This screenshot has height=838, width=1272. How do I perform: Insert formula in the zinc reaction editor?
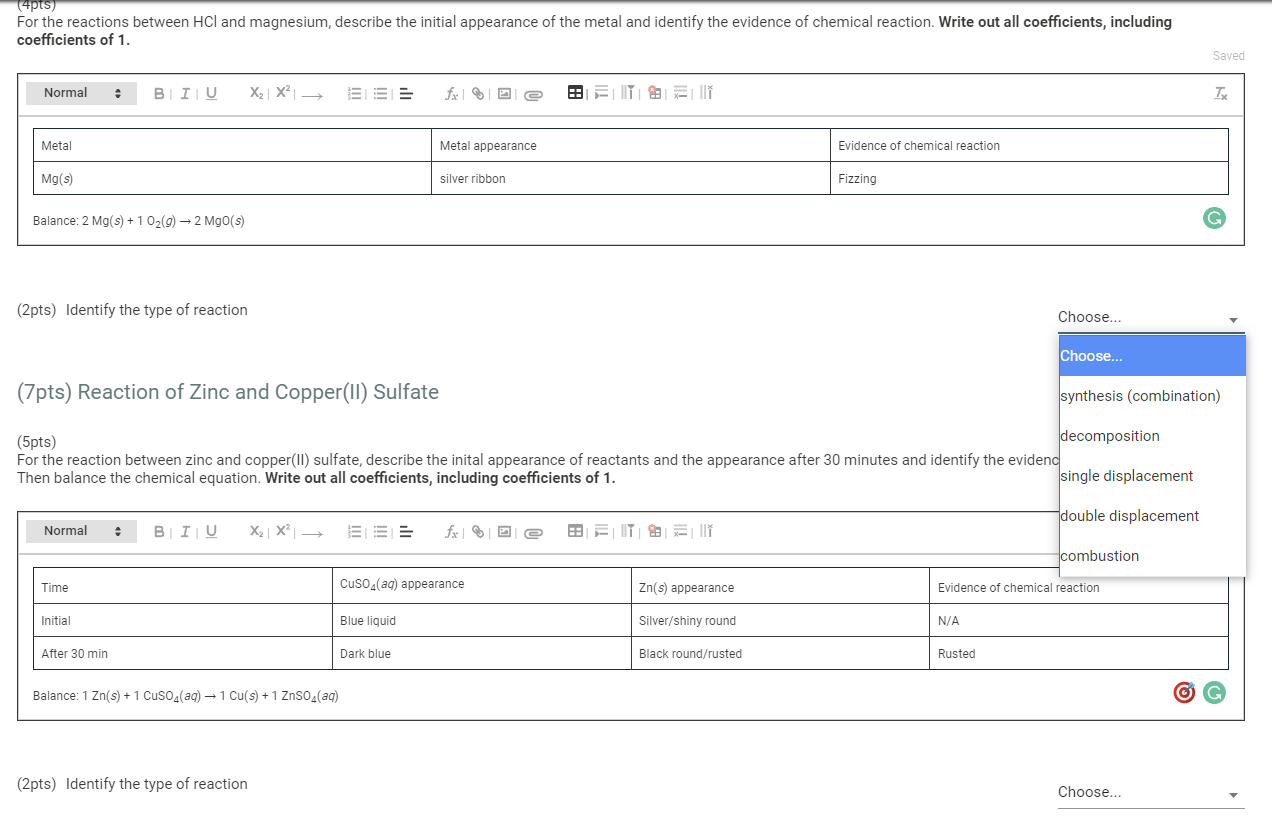pos(452,532)
